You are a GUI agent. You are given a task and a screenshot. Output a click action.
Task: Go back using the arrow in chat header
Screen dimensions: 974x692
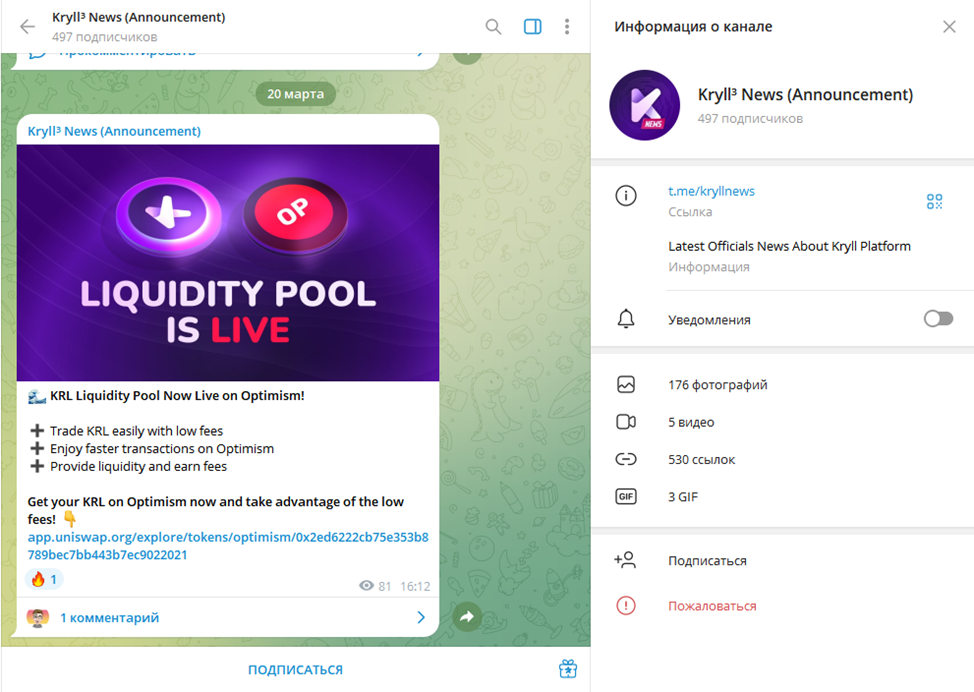click(x=27, y=26)
